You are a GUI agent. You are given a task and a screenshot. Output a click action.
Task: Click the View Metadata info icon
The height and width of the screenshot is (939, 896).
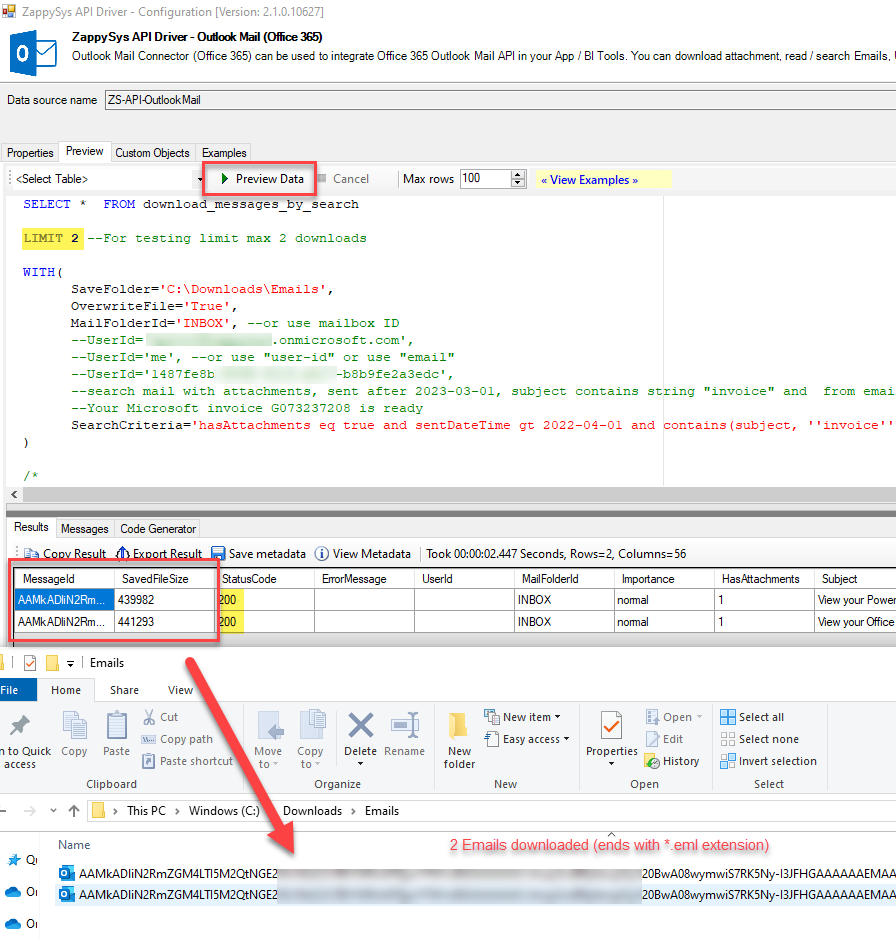pyautogui.click(x=322, y=554)
